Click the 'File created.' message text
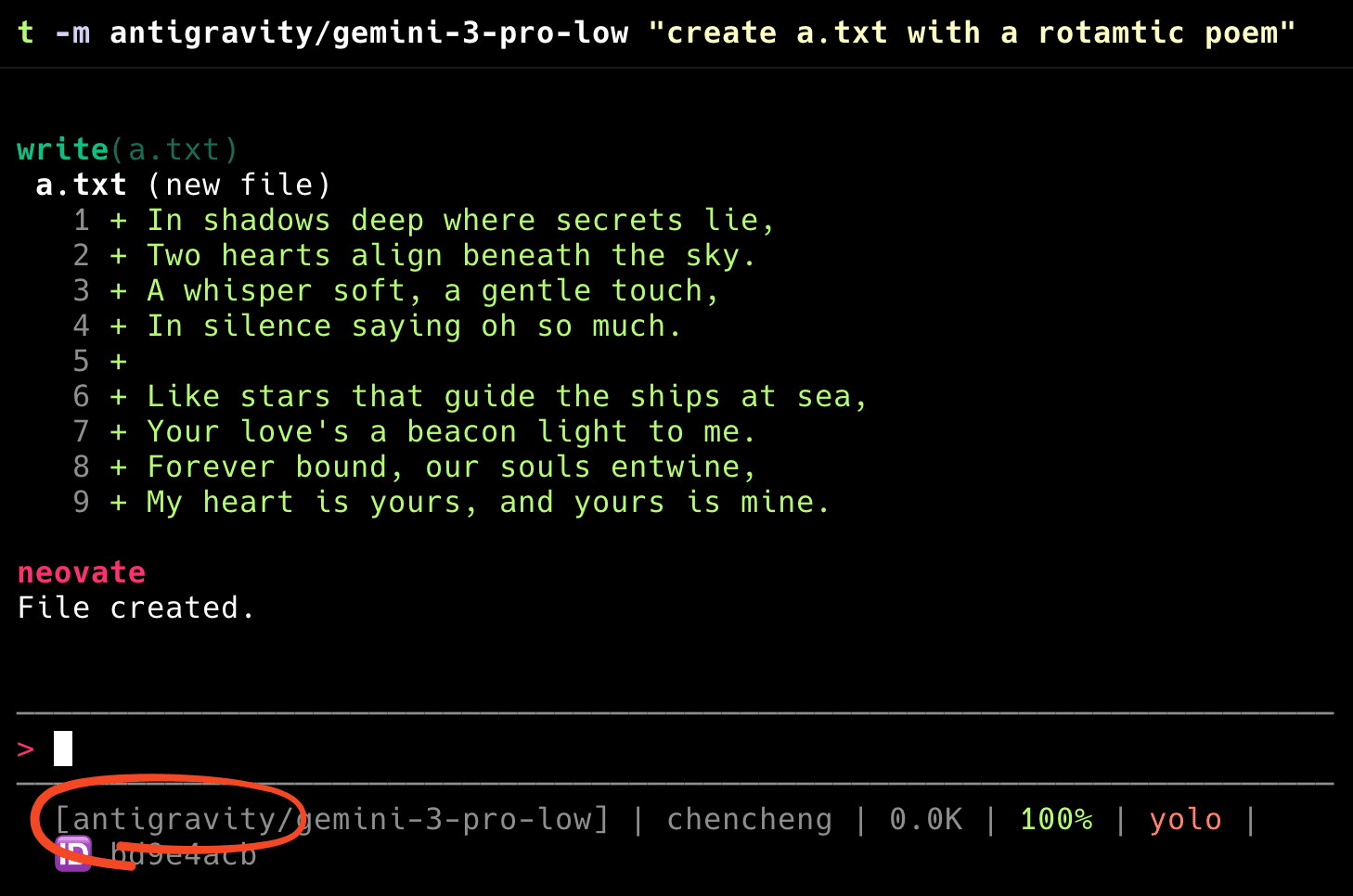This screenshot has width=1353, height=896. [x=135, y=608]
